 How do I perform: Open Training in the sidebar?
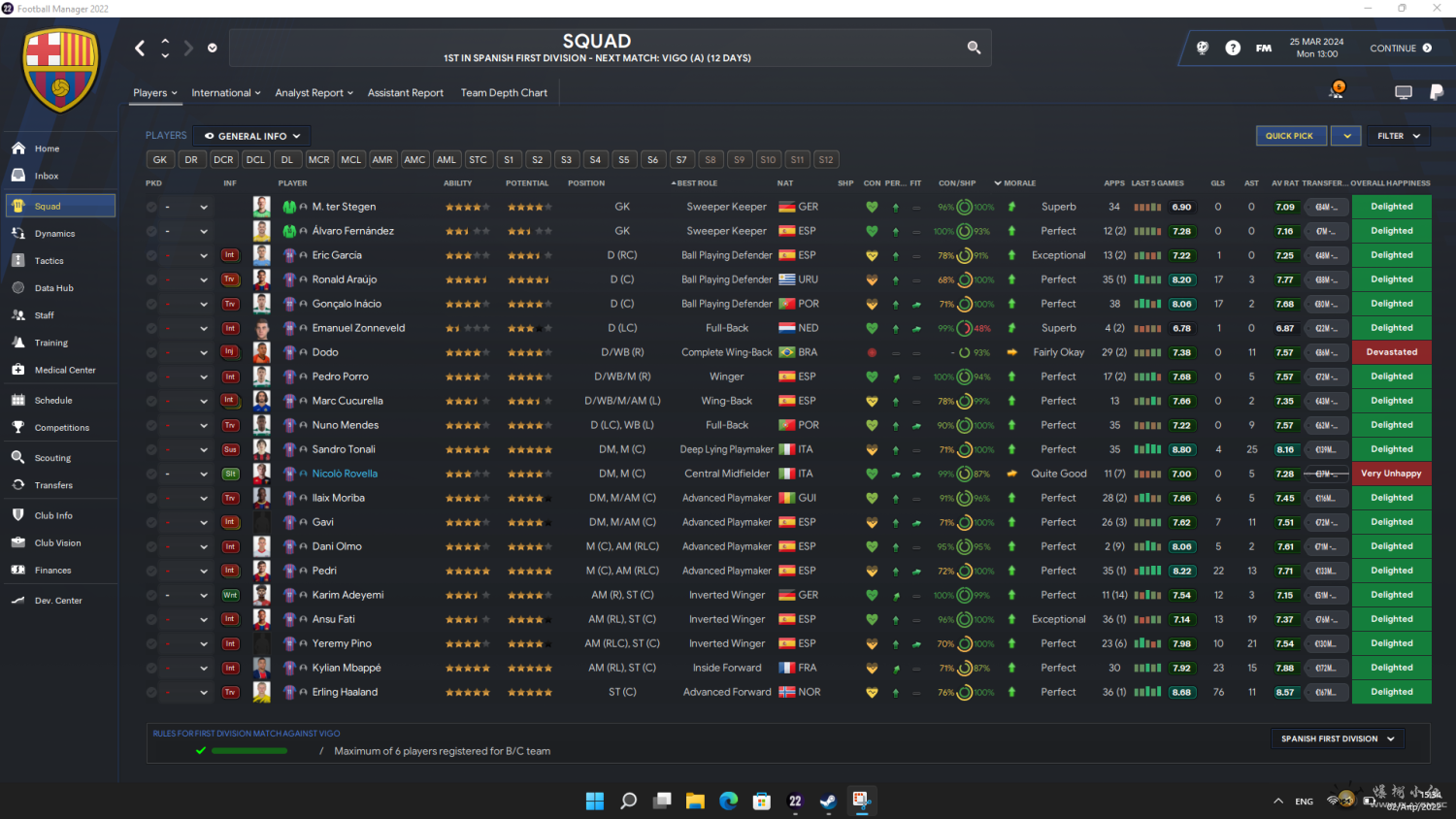tap(50, 343)
